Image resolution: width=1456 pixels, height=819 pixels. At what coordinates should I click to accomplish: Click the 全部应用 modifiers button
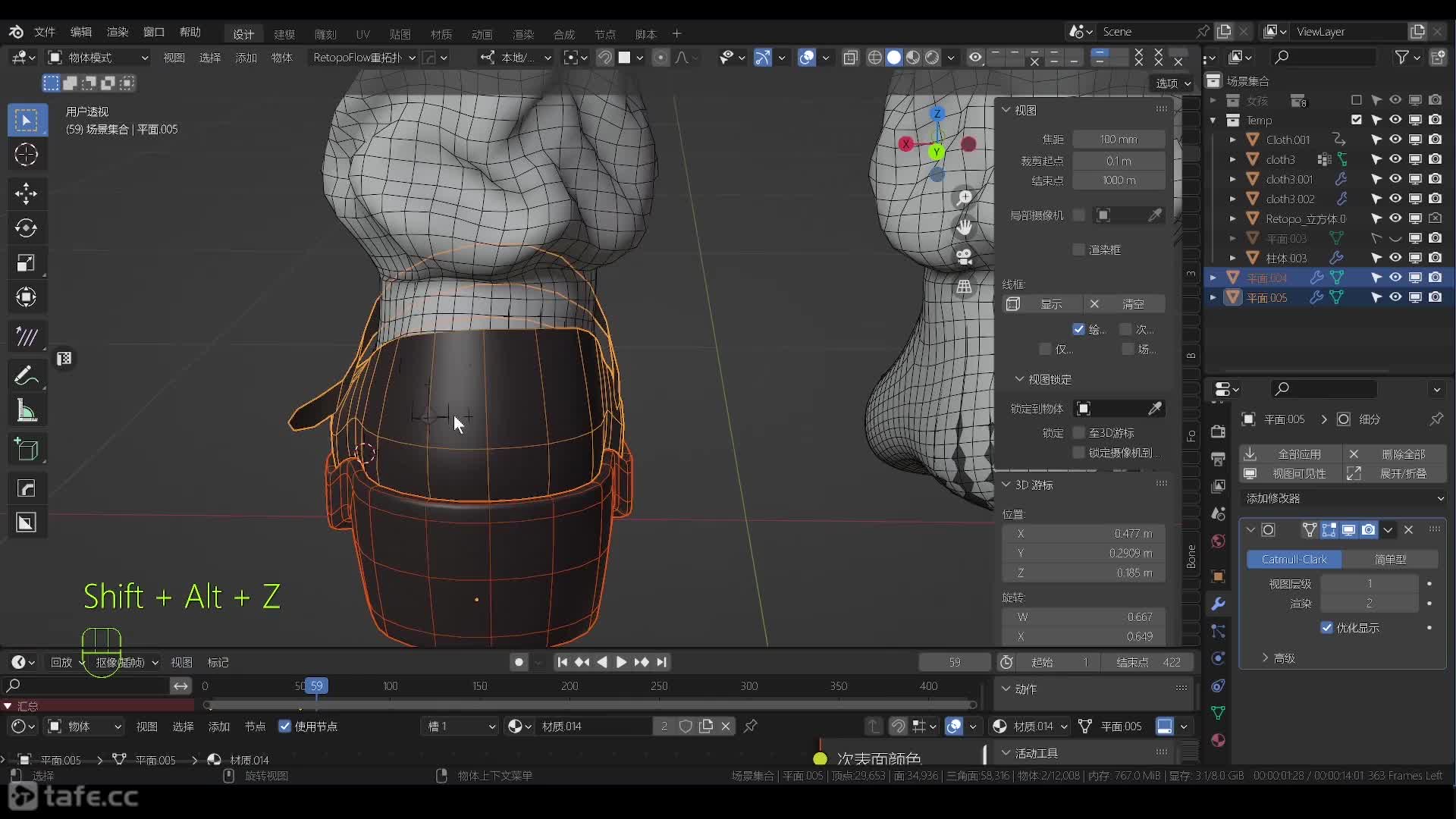1291,454
